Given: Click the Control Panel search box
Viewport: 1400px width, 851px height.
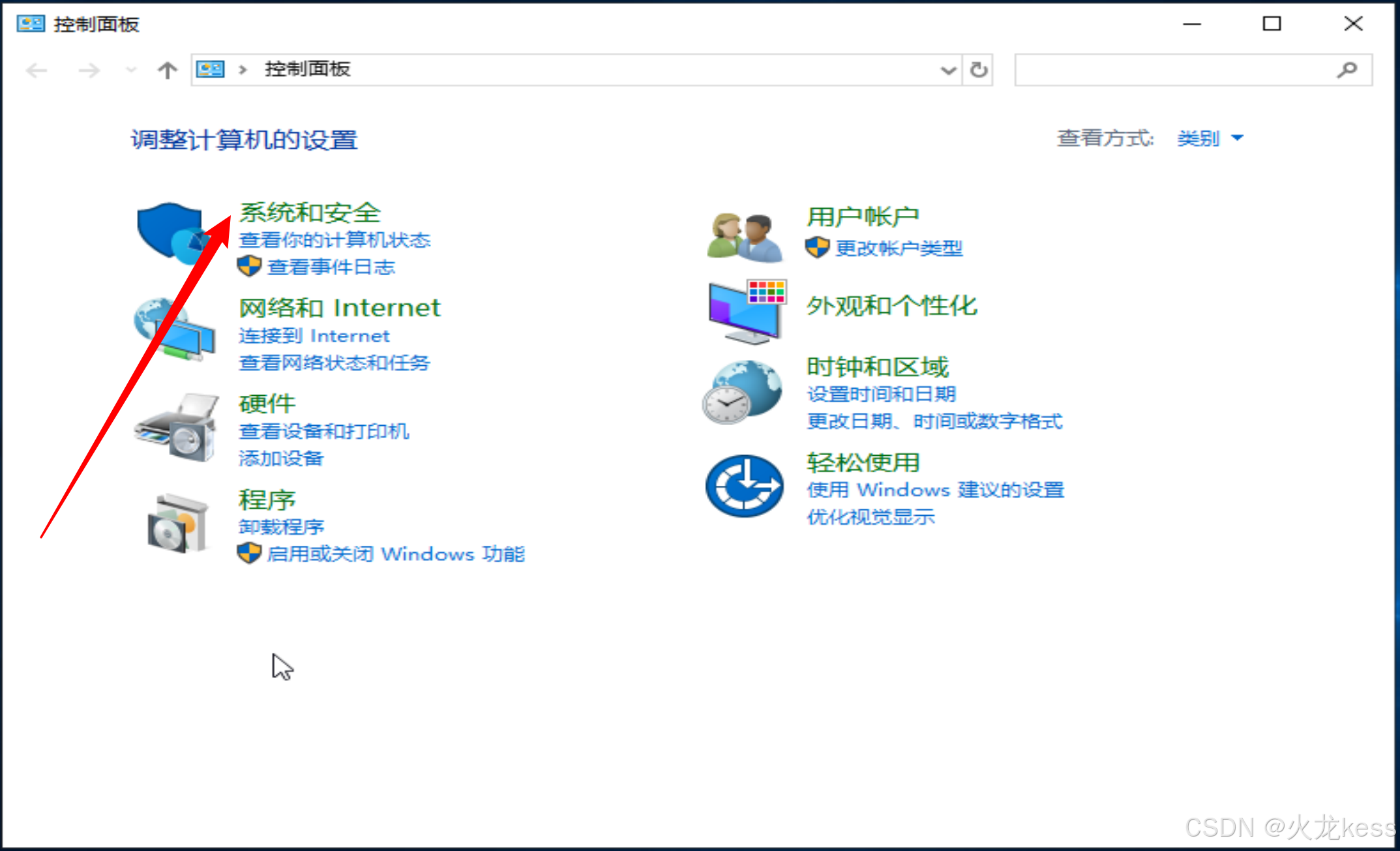Looking at the screenshot, I should (x=1174, y=70).
